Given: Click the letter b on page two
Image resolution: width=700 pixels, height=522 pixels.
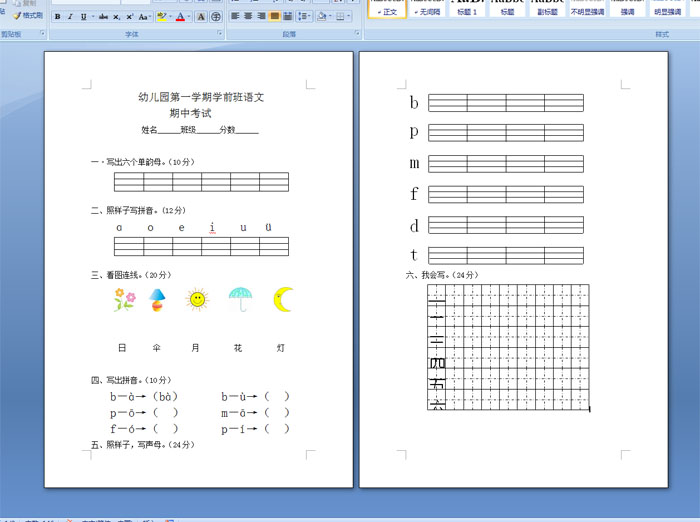Looking at the screenshot, I should coord(414,103).
